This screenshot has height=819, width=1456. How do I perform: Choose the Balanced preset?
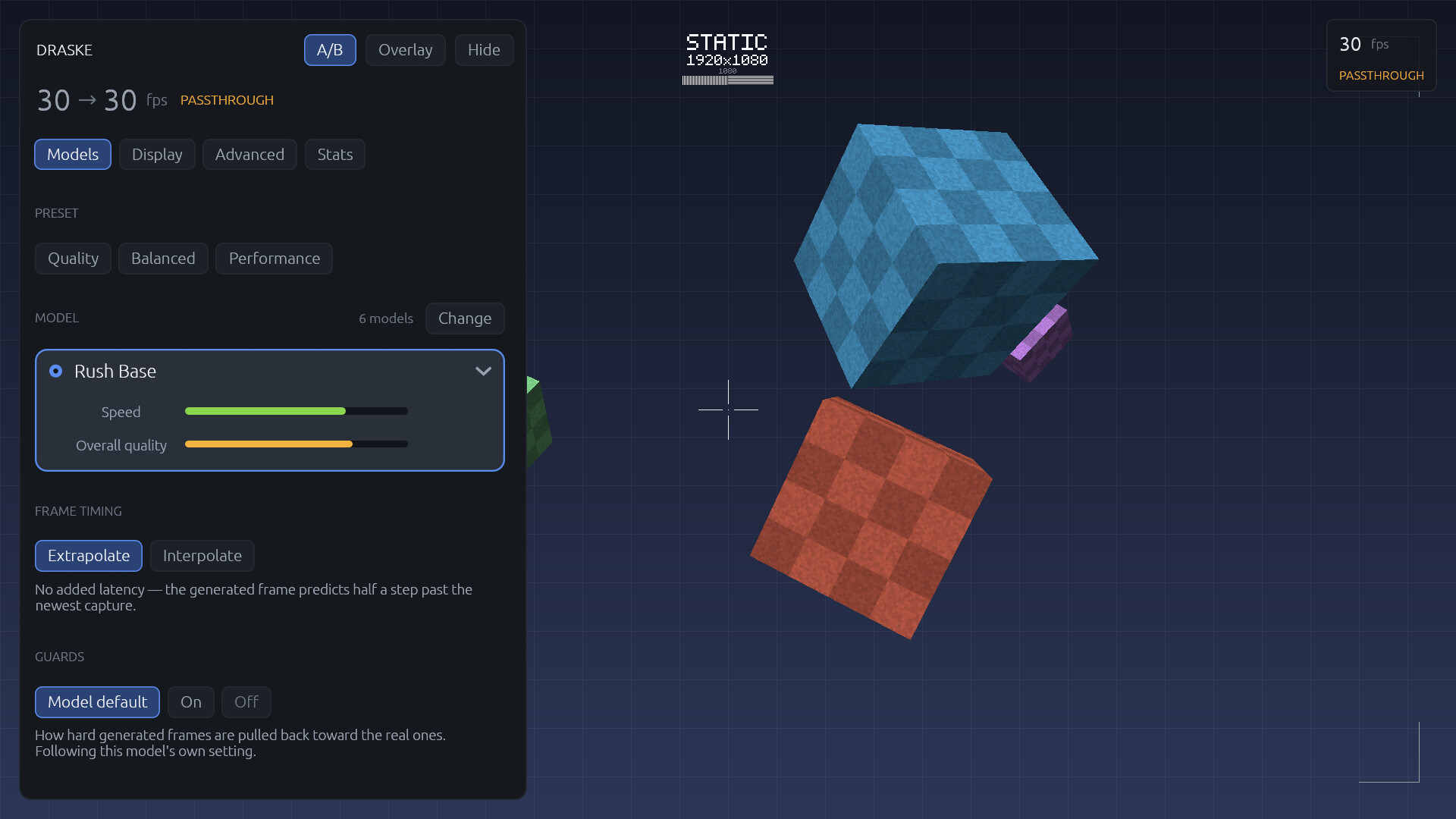163,259
